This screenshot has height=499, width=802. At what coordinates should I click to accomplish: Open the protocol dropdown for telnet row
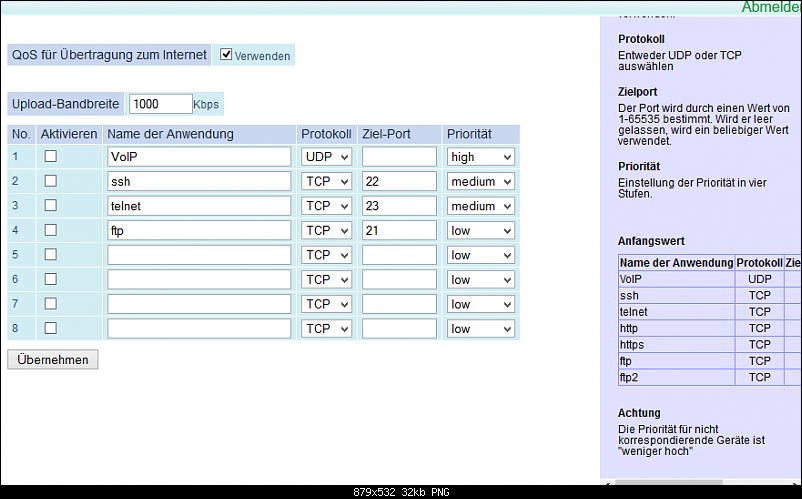coord(326,206)
